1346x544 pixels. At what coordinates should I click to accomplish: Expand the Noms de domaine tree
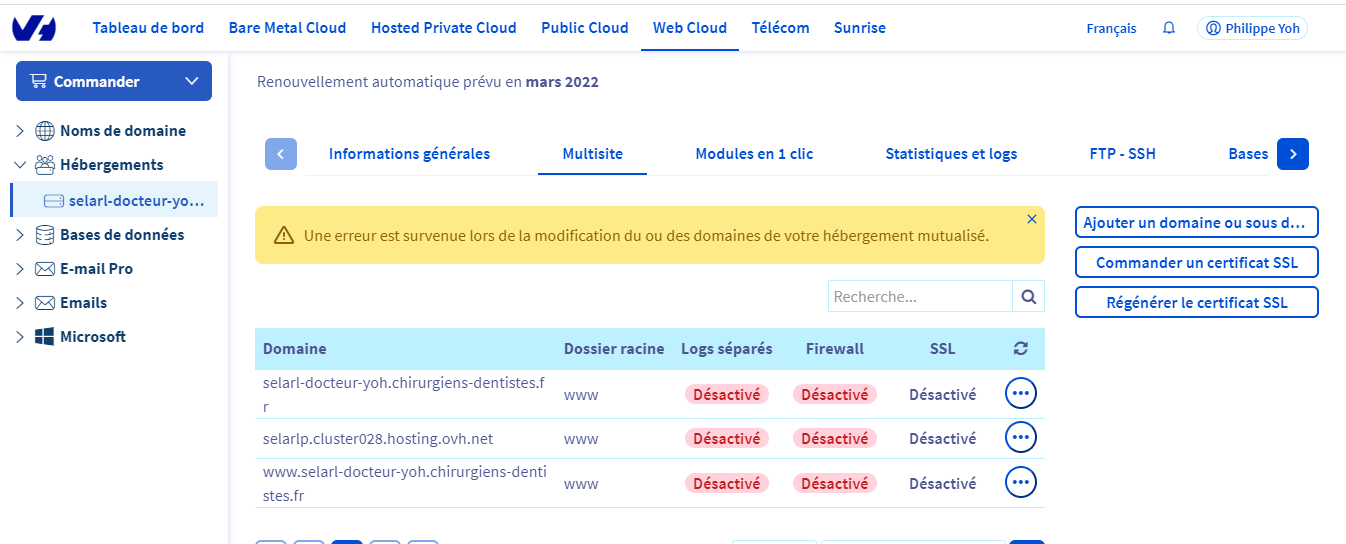point(20,131)
